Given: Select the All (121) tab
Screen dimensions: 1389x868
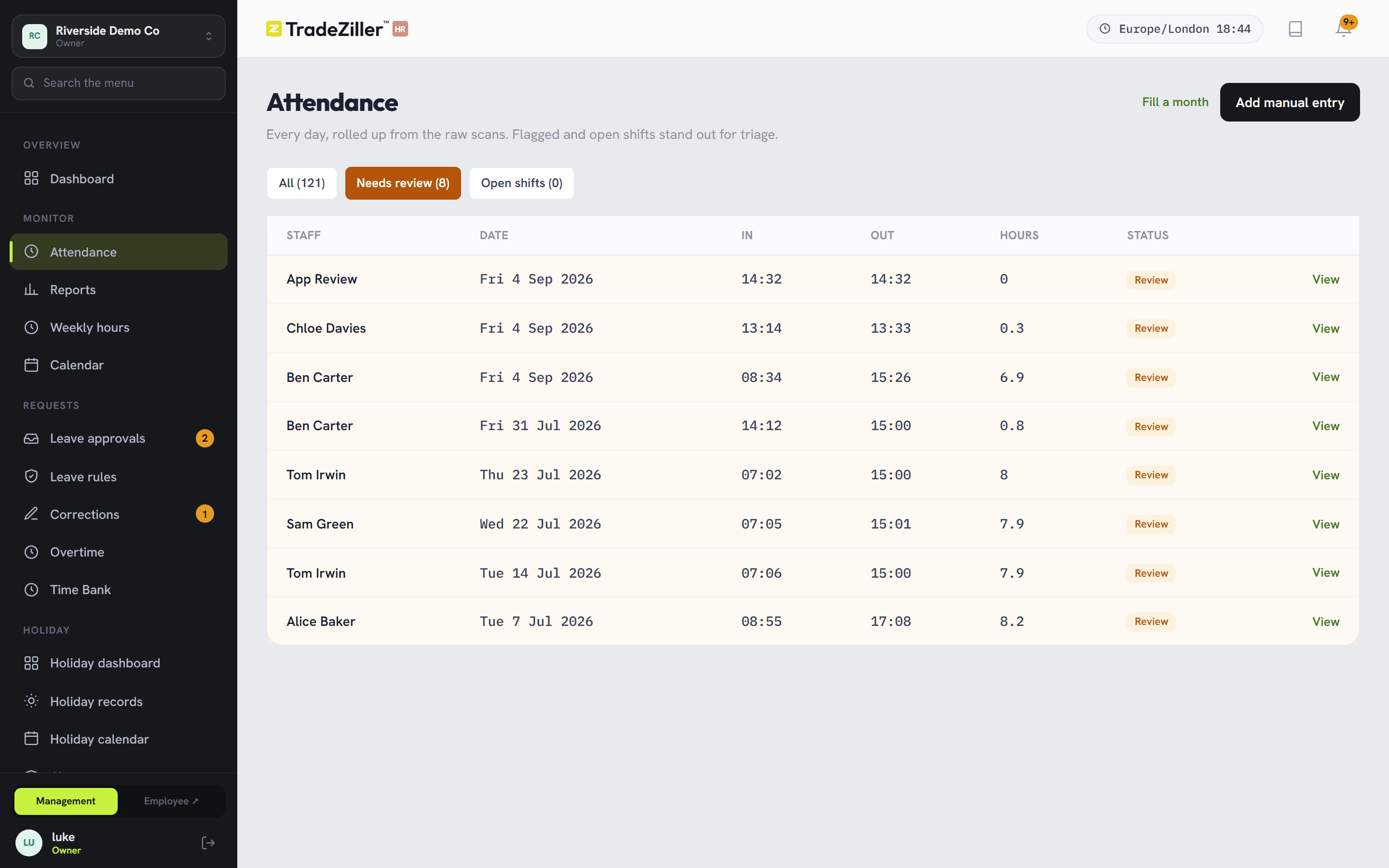Looking at the screenshot, I should tap(302, 183).
